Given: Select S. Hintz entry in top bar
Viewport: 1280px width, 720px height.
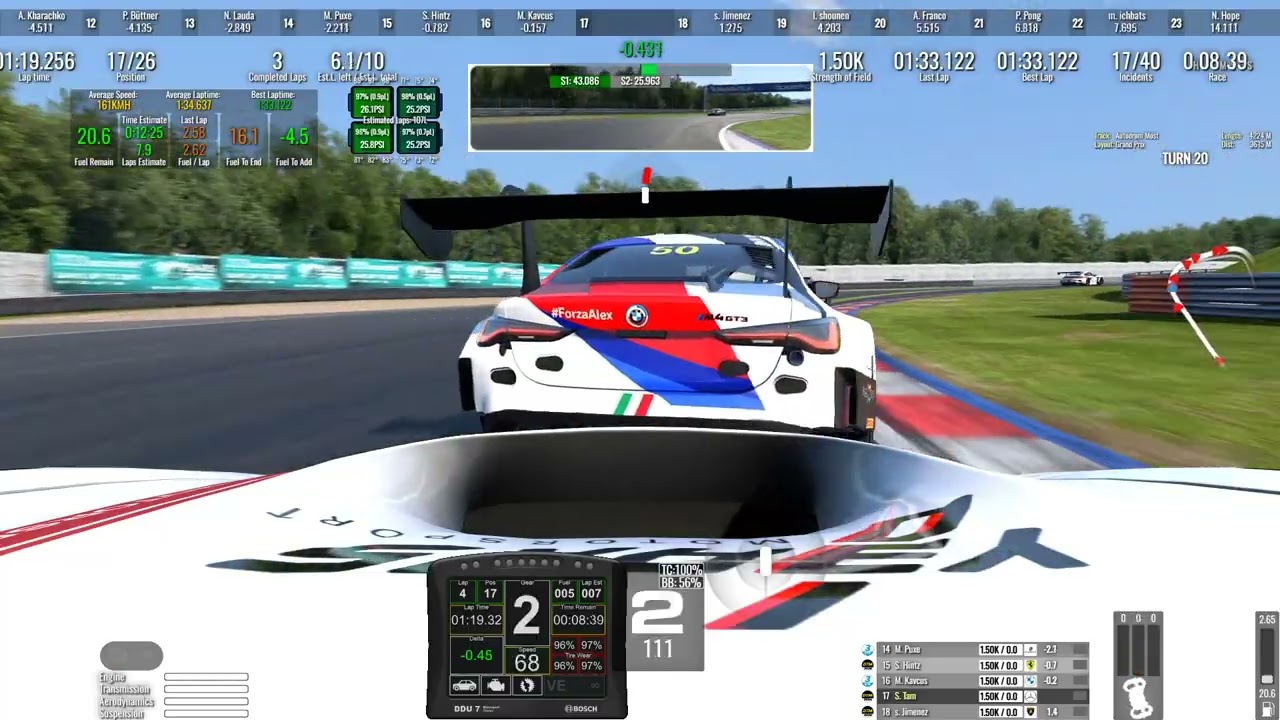Looking at the screenshot, I should pos(435,22).
